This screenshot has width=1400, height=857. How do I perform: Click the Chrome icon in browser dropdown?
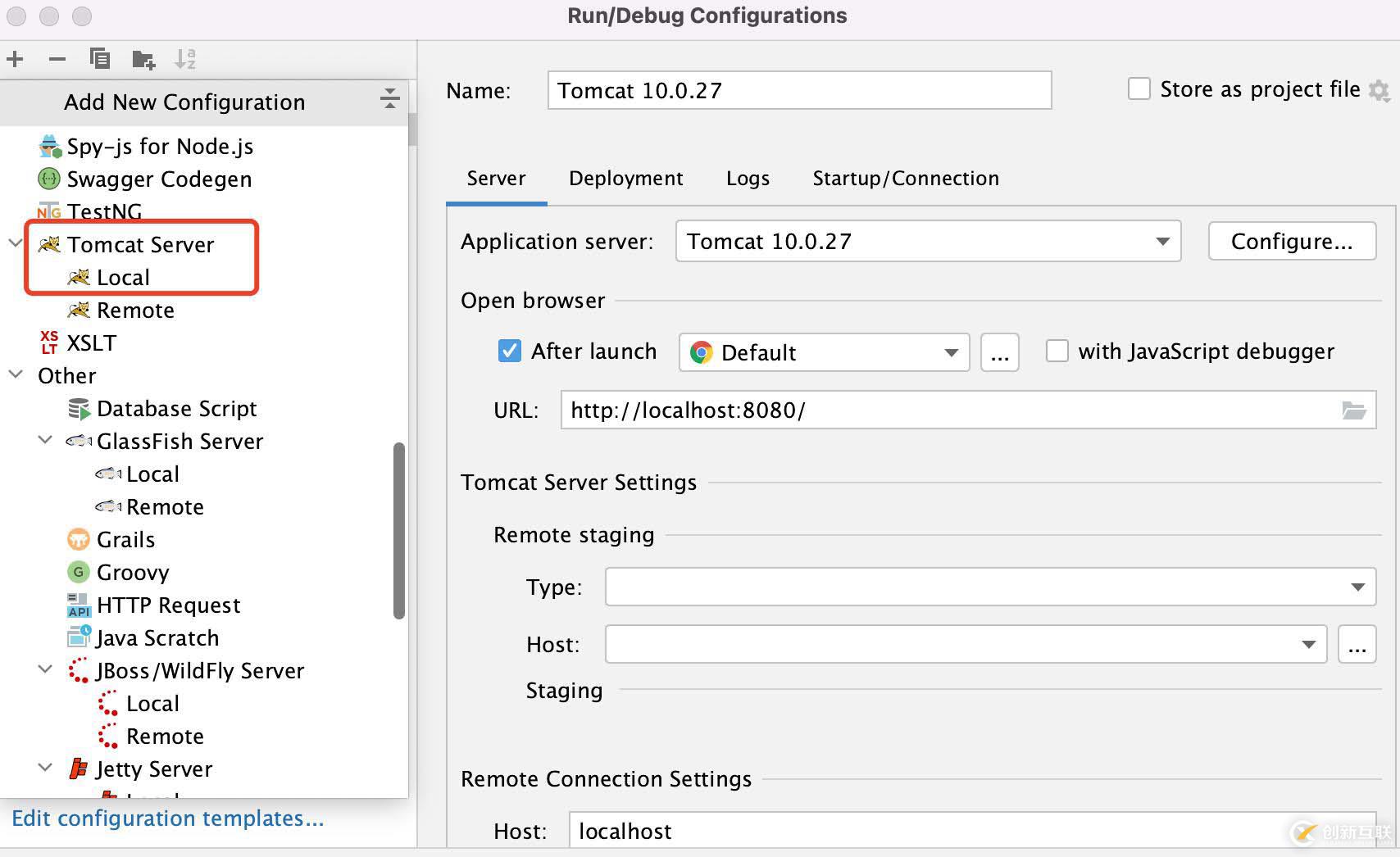(x=702, y=352)
